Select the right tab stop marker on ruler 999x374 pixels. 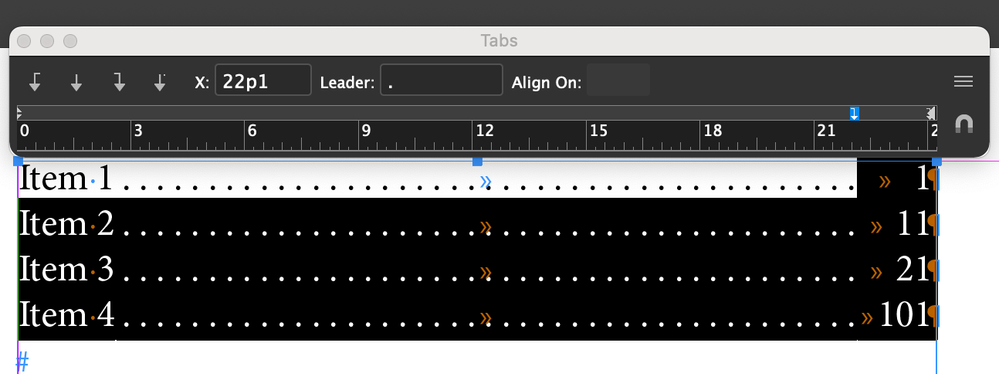click(854, 113)
